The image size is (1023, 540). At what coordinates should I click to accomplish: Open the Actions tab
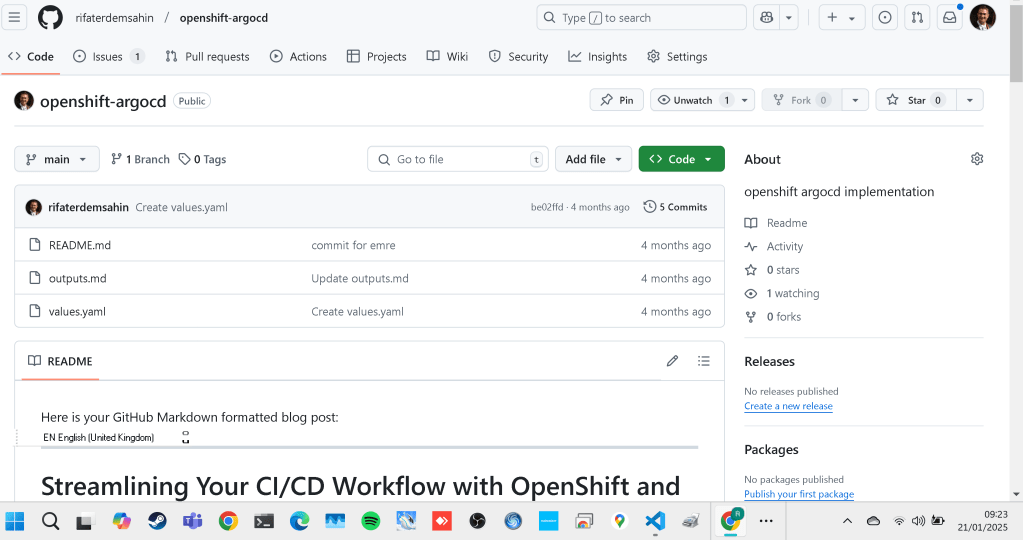click(x=298, y=57)
